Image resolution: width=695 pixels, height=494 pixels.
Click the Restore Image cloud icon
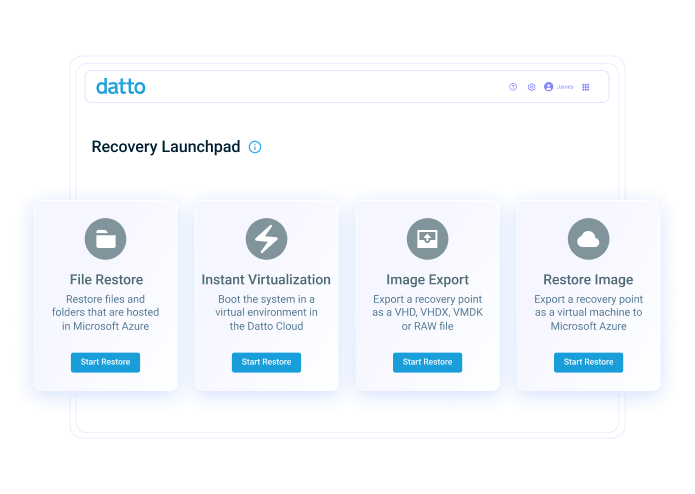588,239
